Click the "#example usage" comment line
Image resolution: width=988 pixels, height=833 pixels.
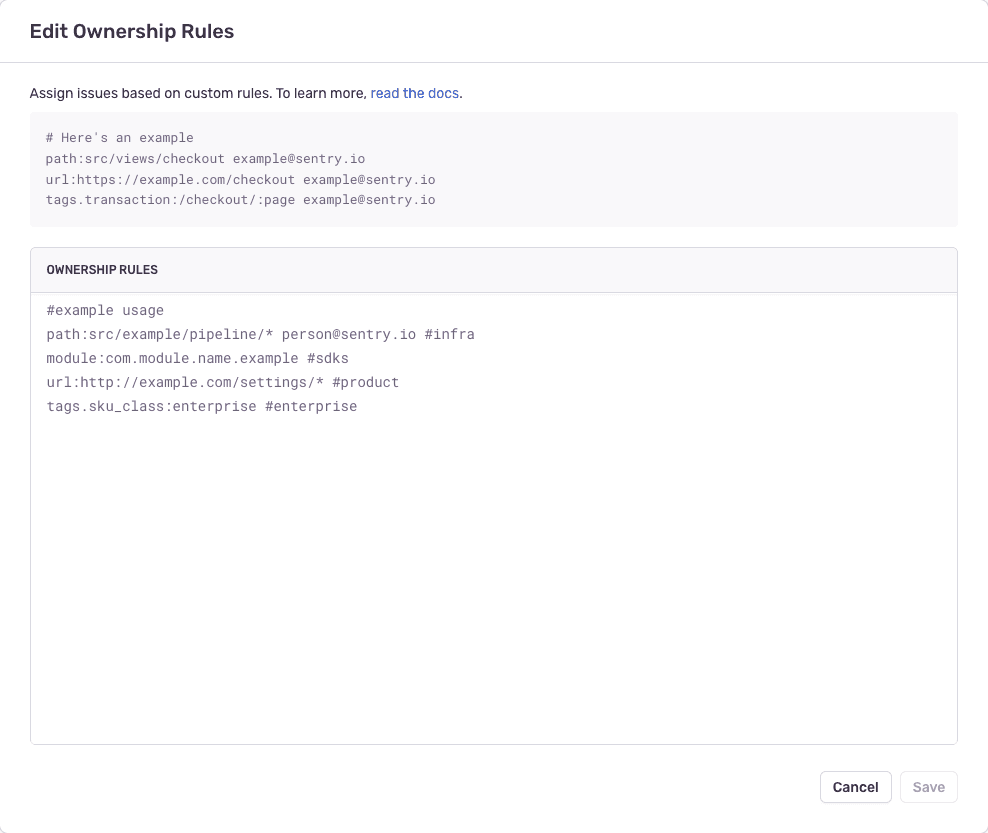tap(104, 310)
